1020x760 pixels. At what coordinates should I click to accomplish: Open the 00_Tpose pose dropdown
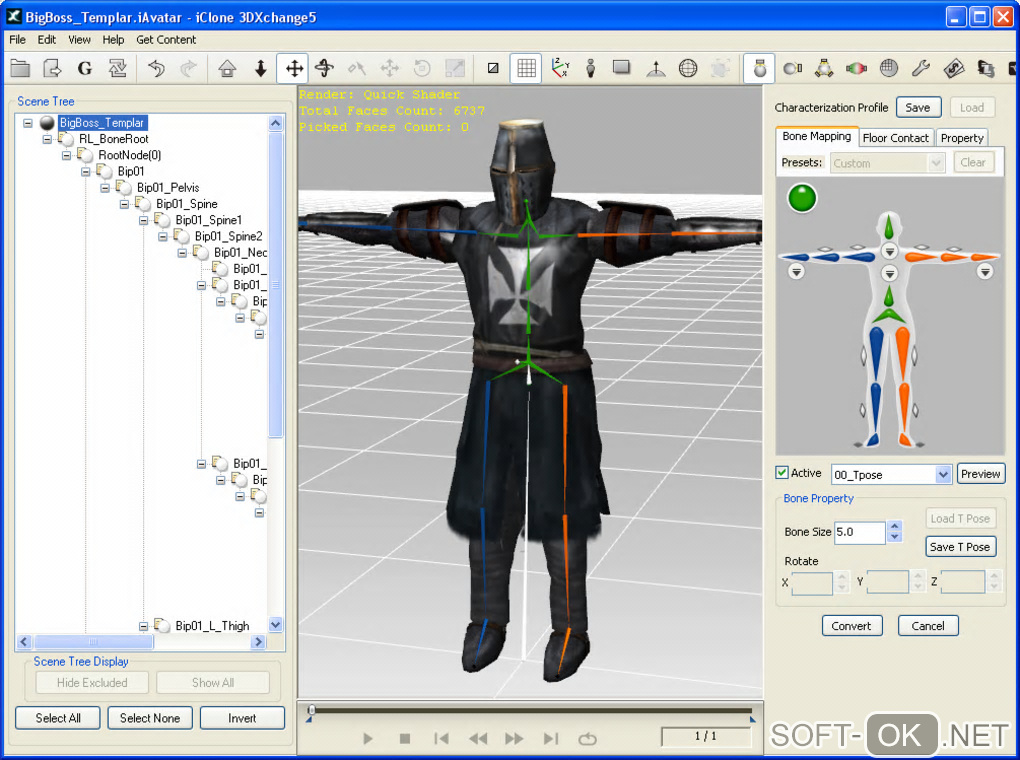pyautogui.click(x=942, y=474)
